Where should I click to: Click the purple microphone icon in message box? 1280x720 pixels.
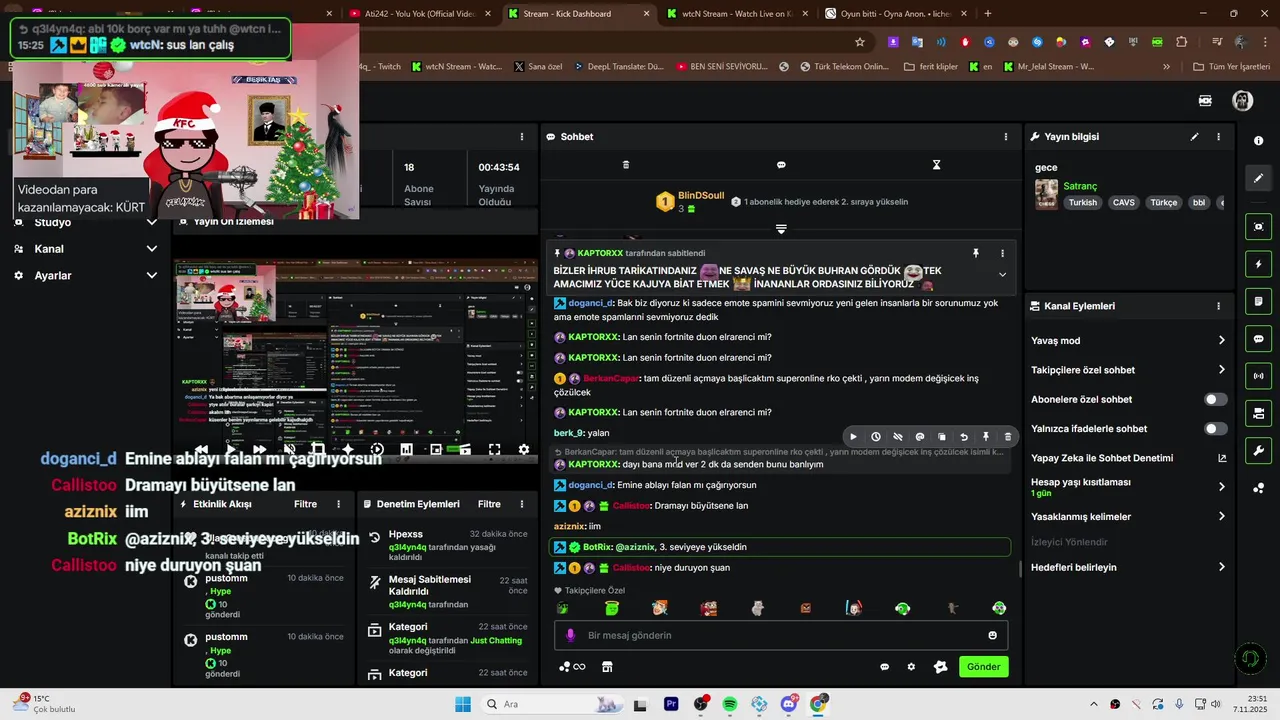571,636
